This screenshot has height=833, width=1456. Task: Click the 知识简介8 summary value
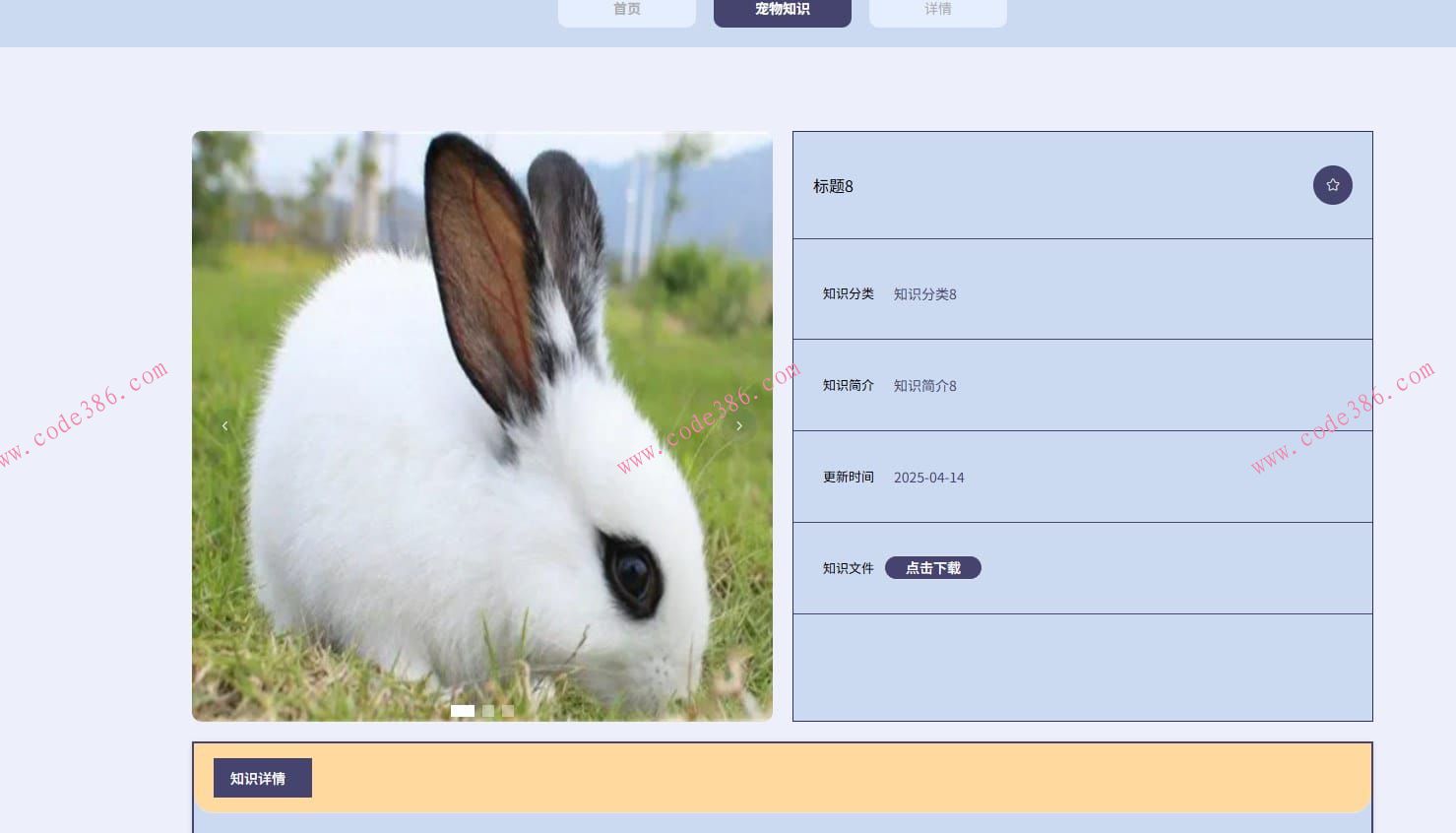924,386
